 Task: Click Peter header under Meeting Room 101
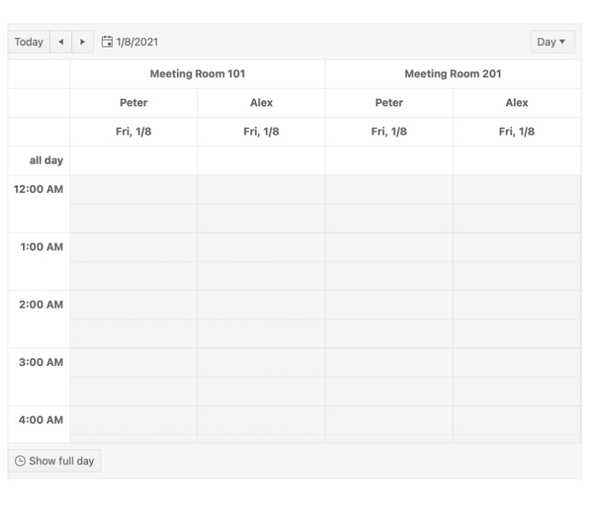[x=134, y=103]
